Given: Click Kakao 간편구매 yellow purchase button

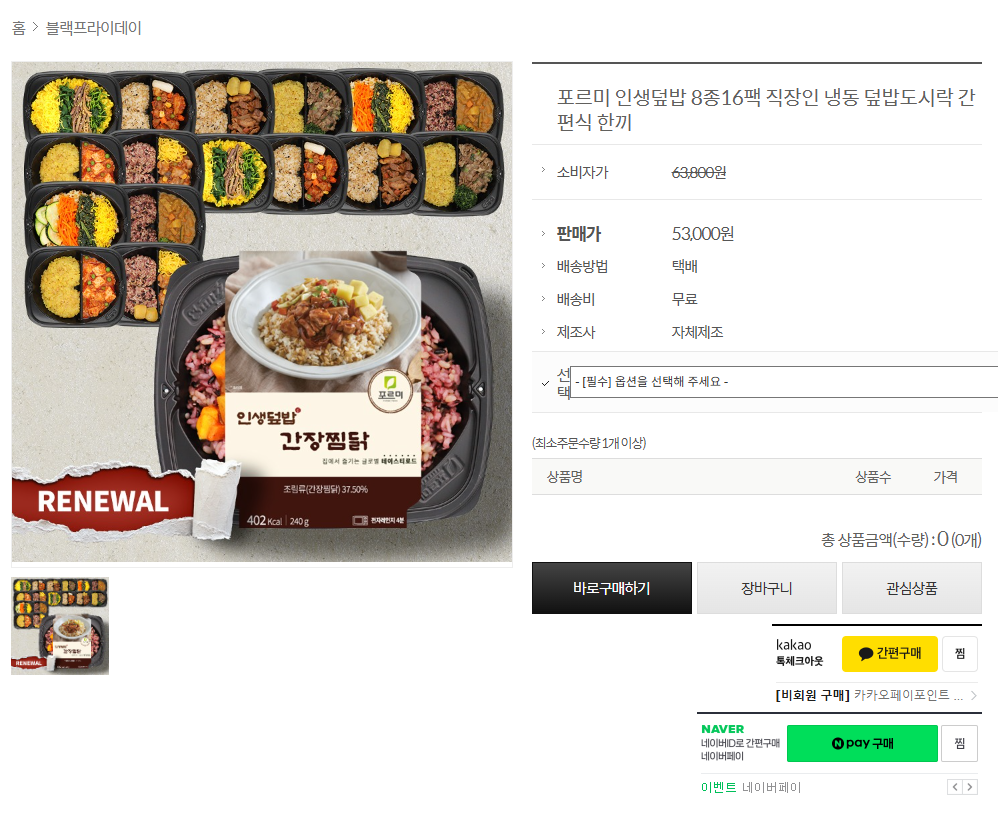Looking at the screenshot, I should click(x=890, y=653).
